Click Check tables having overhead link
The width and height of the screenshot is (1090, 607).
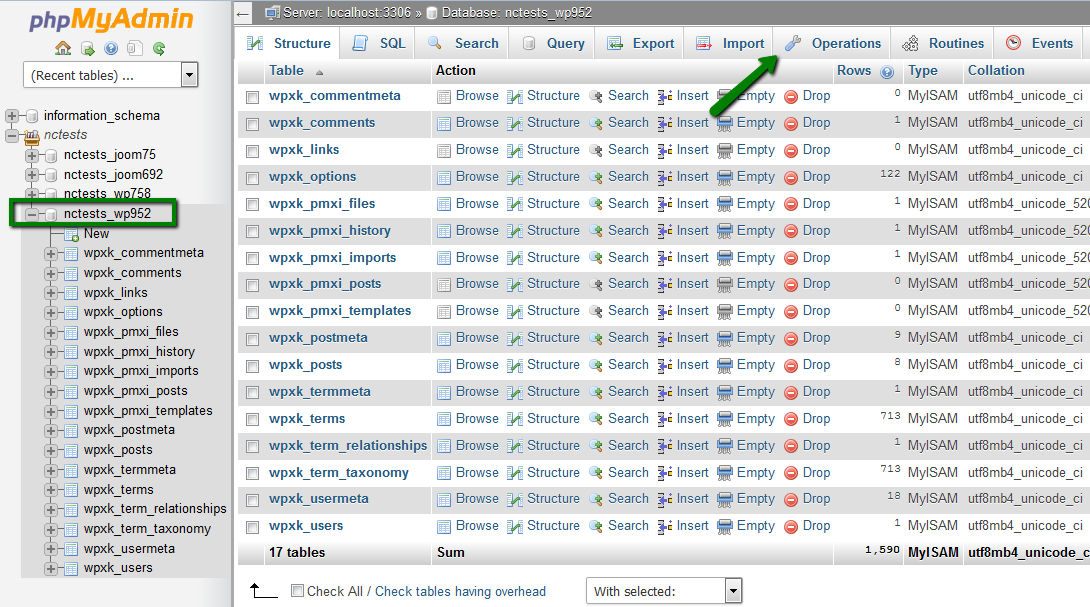[461, 591]
